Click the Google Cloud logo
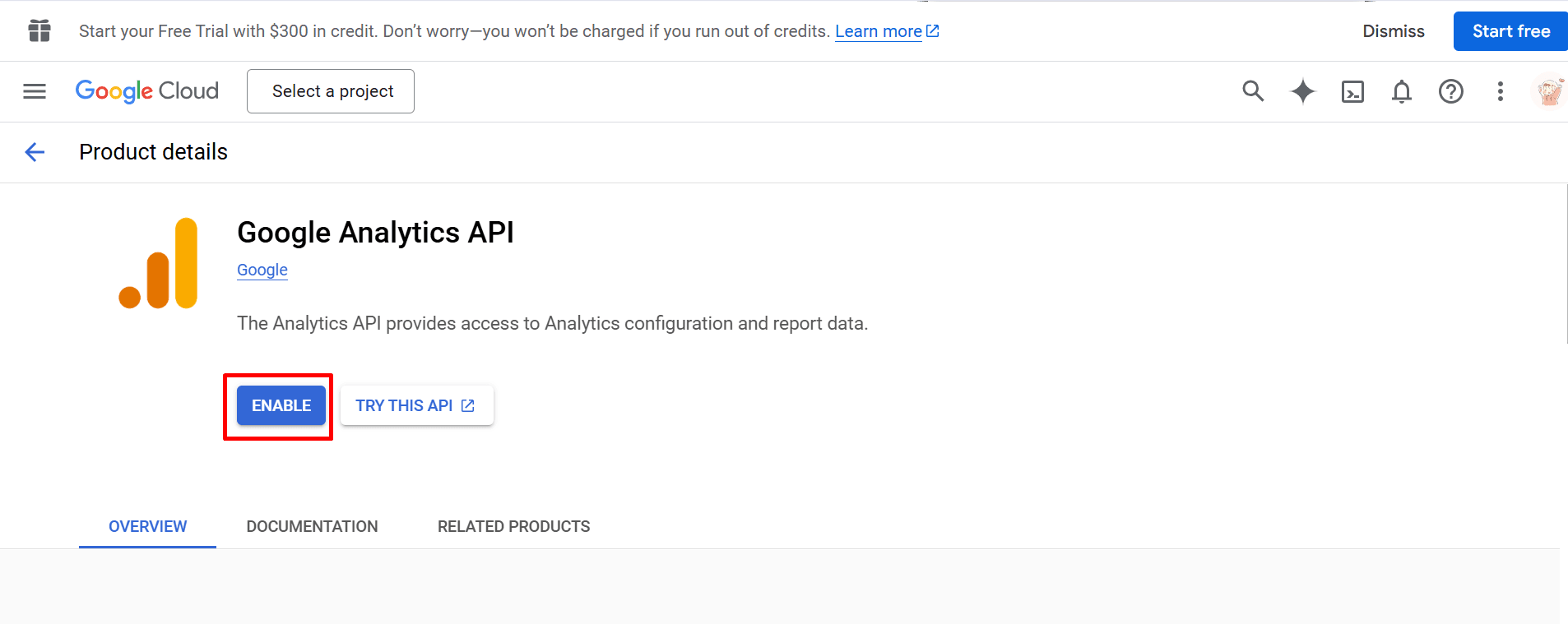The image size is (1568, 624). 147,91
